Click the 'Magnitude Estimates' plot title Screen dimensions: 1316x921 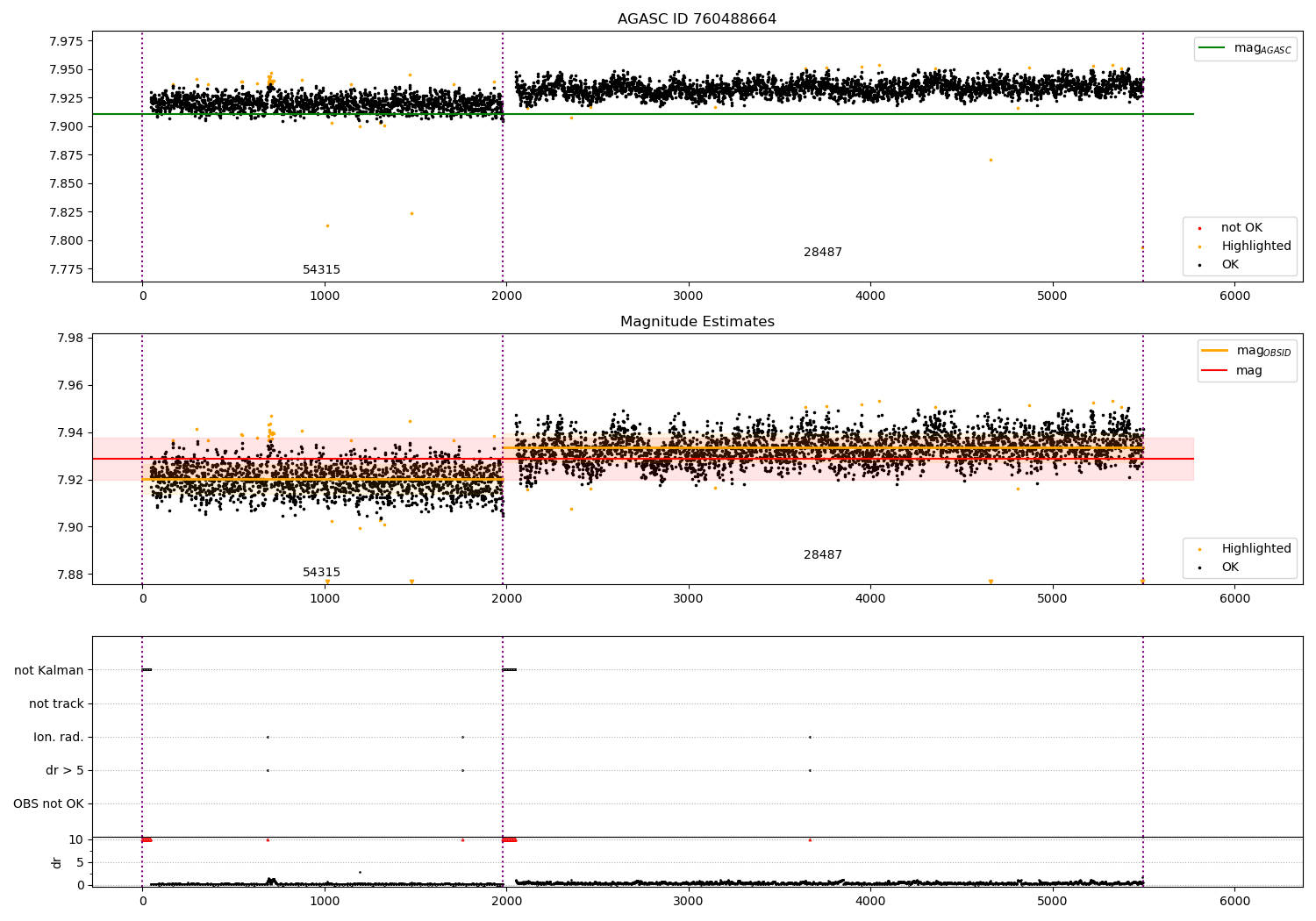coord(697,322)
